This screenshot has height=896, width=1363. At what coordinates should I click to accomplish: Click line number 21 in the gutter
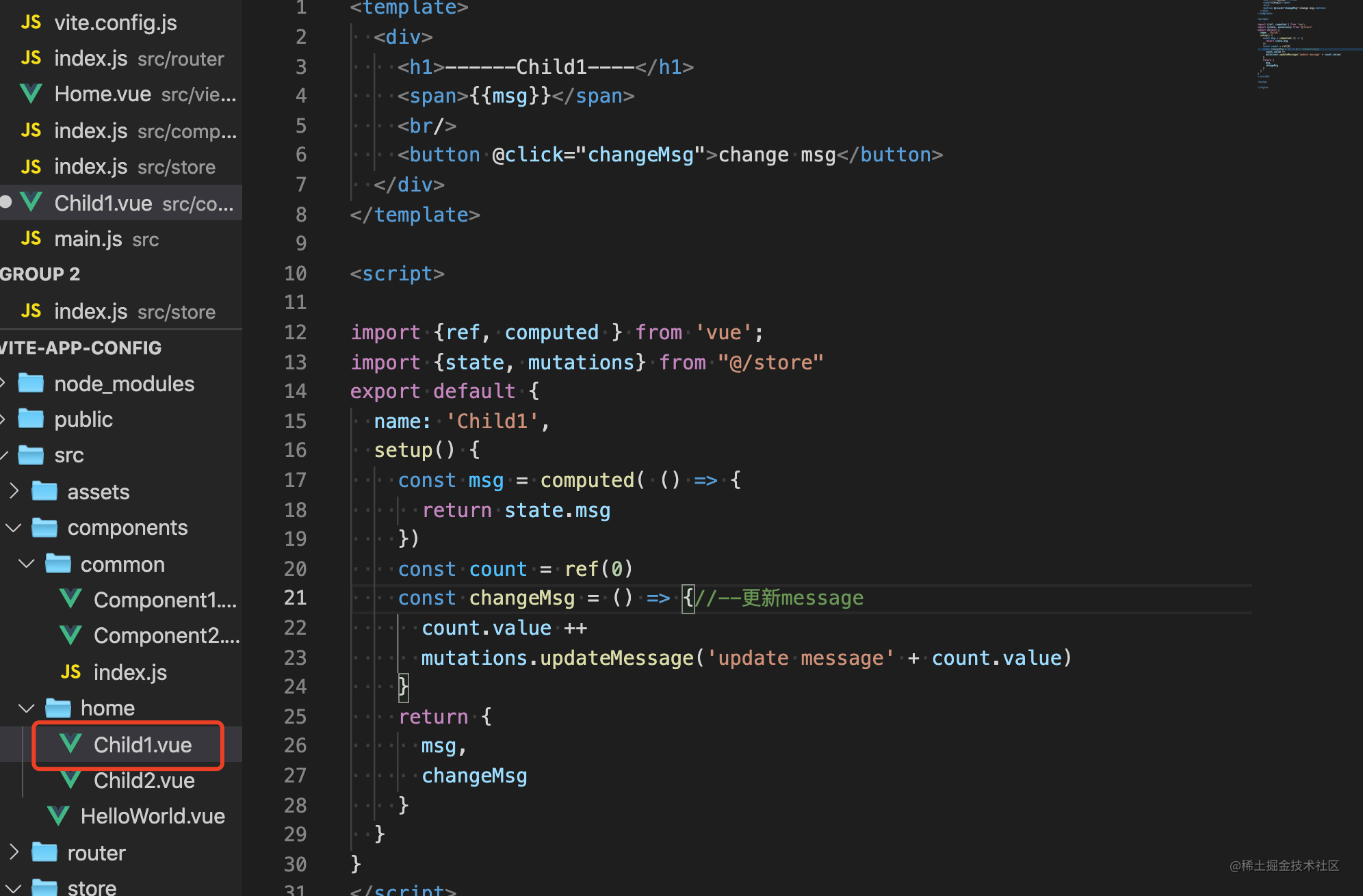click(x=295, y=598)
